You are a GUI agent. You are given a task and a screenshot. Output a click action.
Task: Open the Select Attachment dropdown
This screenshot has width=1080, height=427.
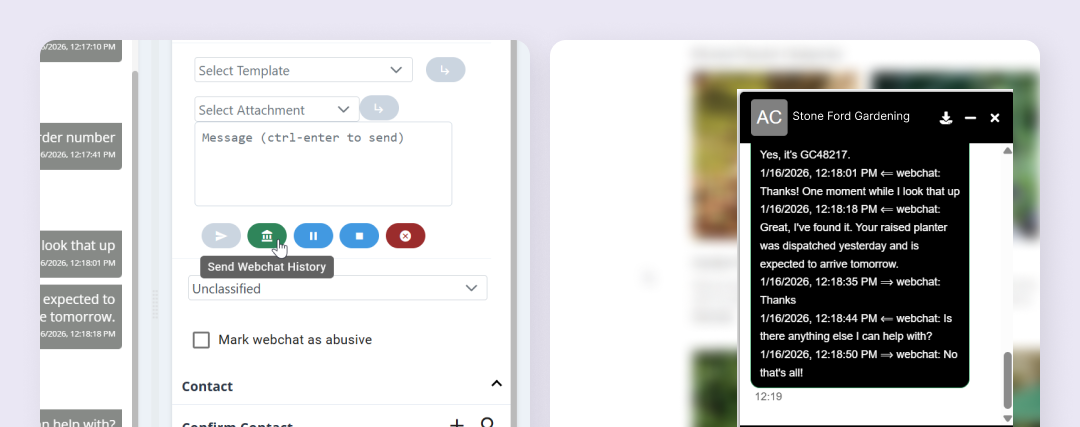277,110
